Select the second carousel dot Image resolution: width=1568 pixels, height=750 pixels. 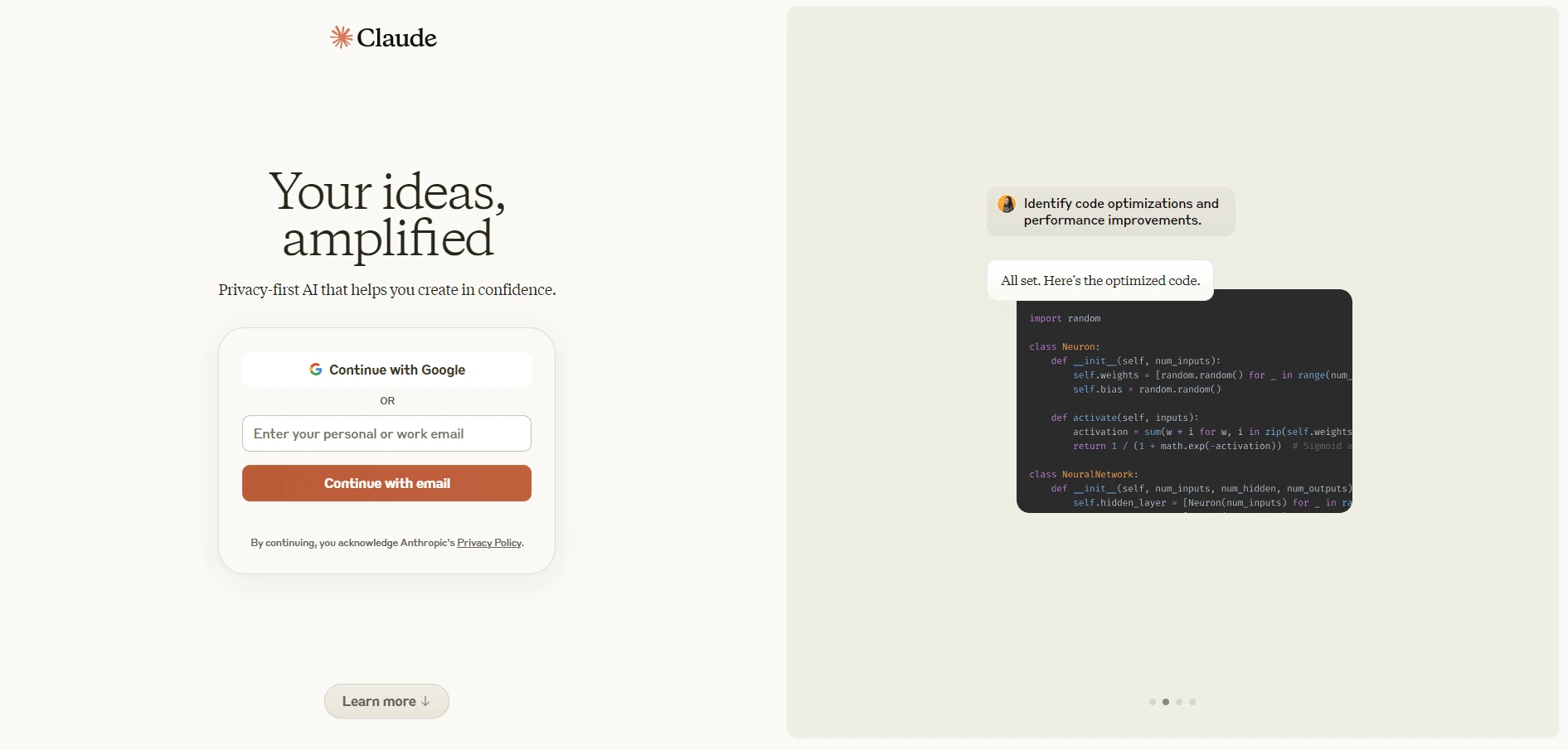click(1166, 702)
